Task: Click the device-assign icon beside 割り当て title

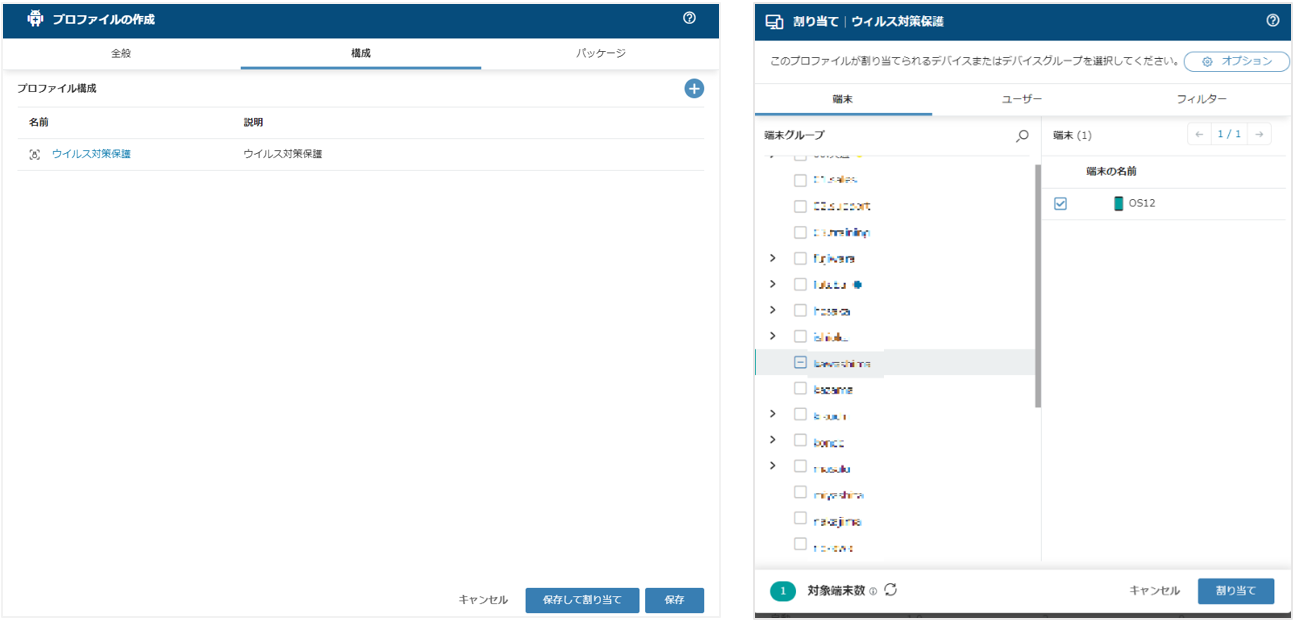Action: tap(773, 21)
